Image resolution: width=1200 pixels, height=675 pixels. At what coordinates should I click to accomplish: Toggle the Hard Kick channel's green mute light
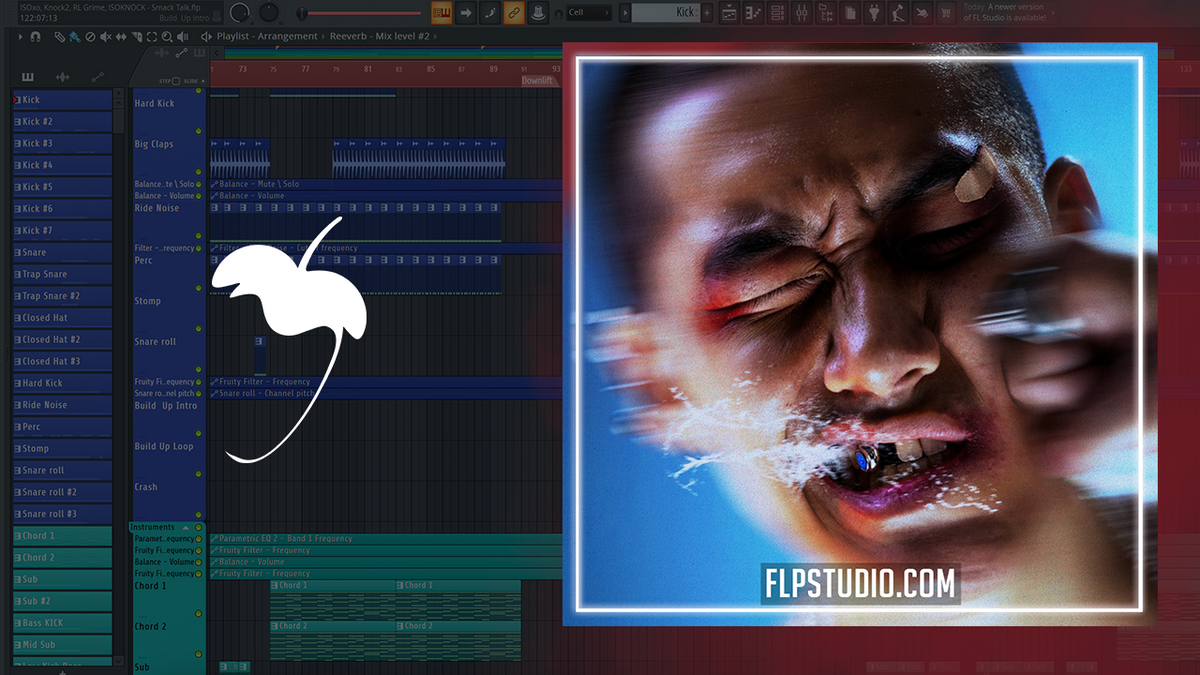pyautogui.click(x=199, y=90)
